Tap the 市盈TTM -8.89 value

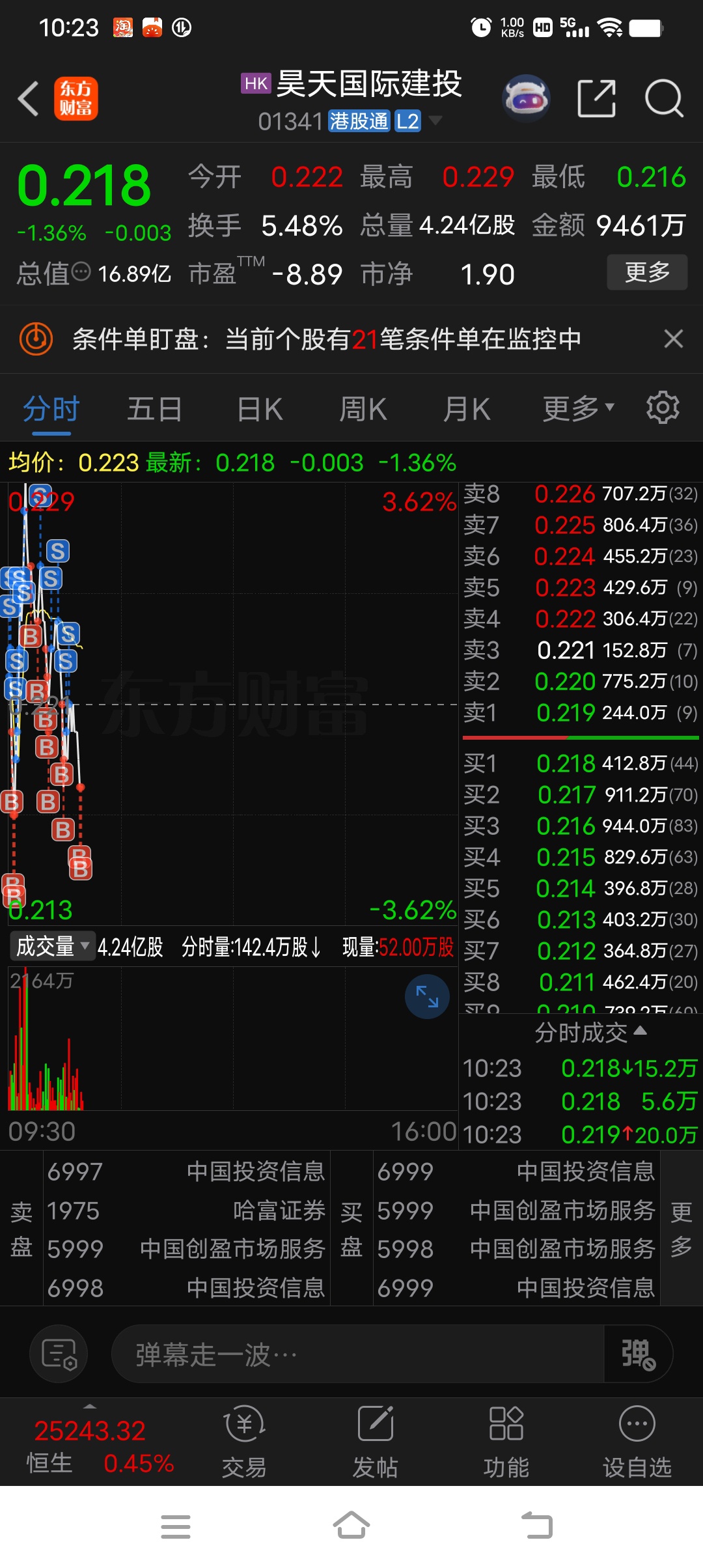coord(307,274)
